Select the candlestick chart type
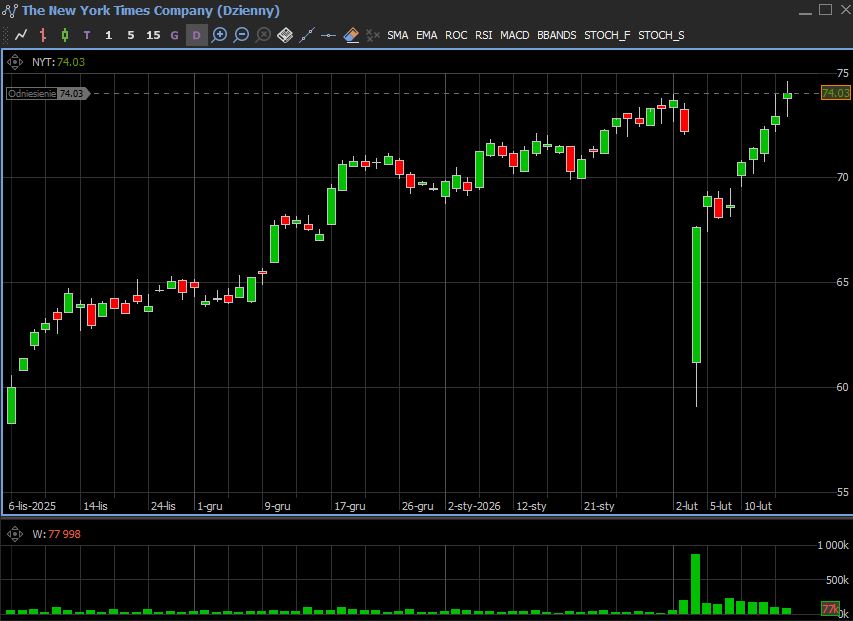Screen dimensions: 853x621 point(65,35)
